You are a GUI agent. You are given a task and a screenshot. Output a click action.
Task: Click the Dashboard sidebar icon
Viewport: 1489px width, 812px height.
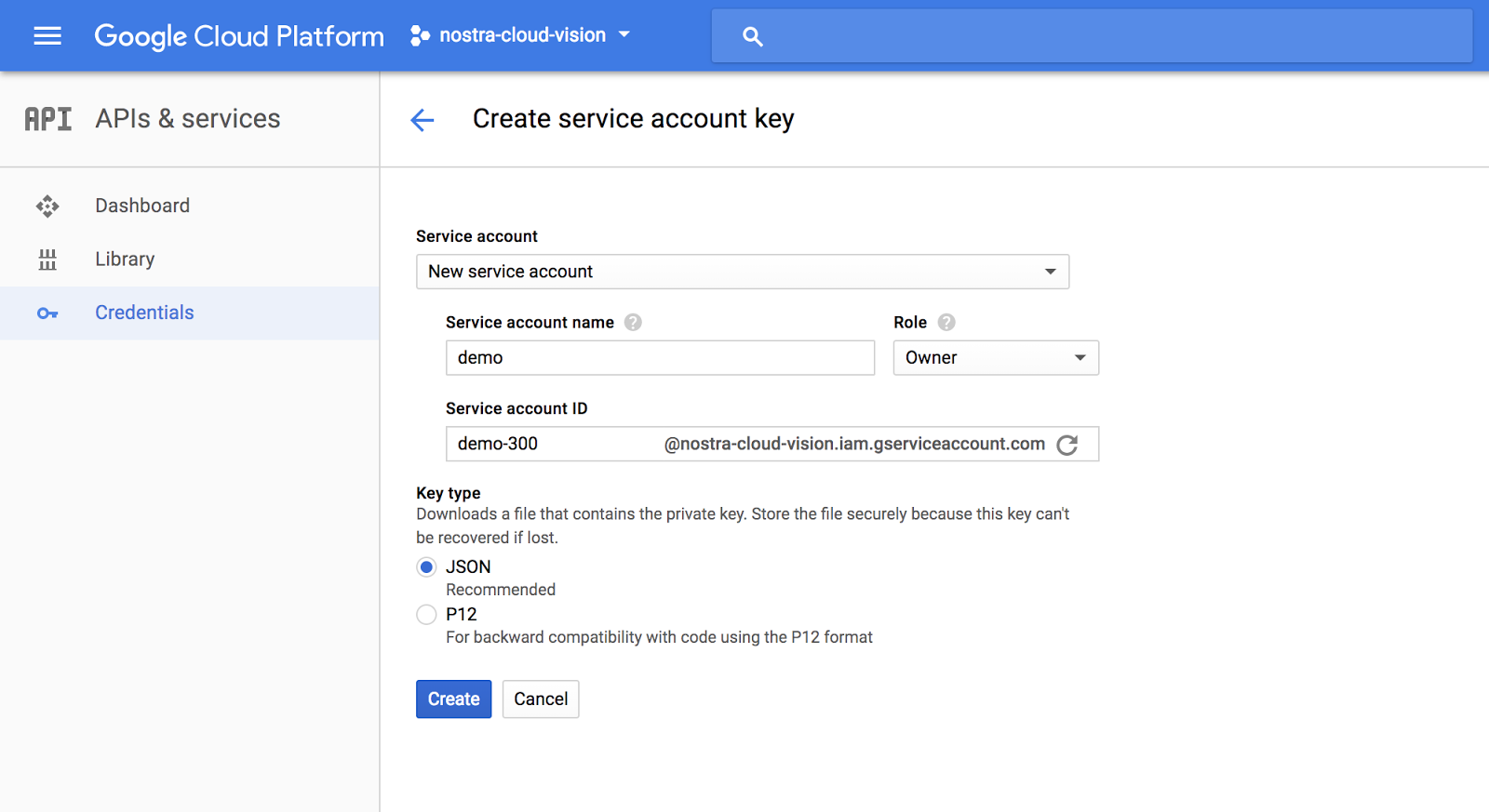point(47,206)
